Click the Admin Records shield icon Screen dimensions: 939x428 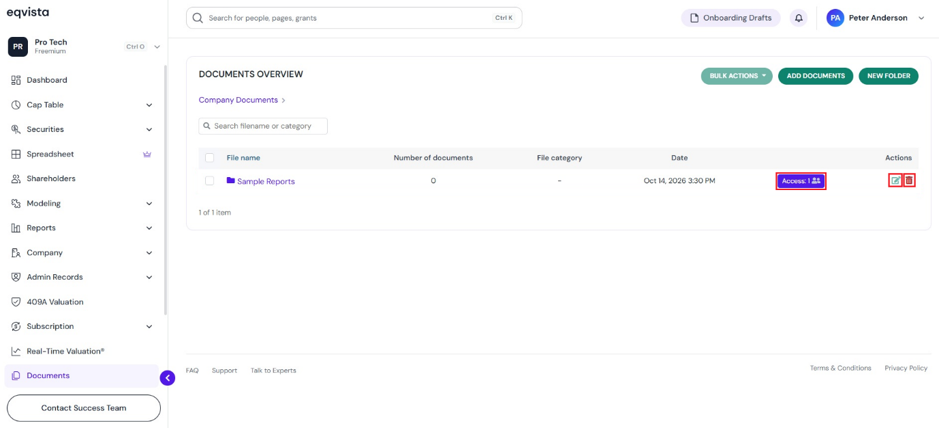[x=16, y=277]
